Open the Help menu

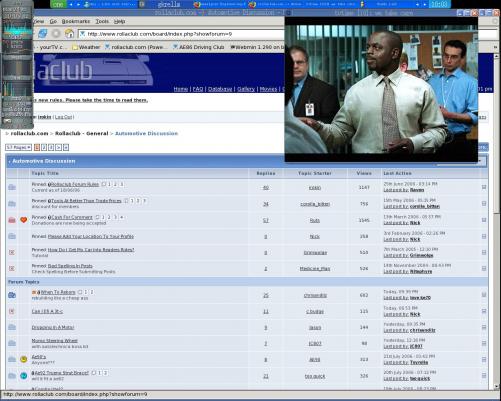click(119, 21)
